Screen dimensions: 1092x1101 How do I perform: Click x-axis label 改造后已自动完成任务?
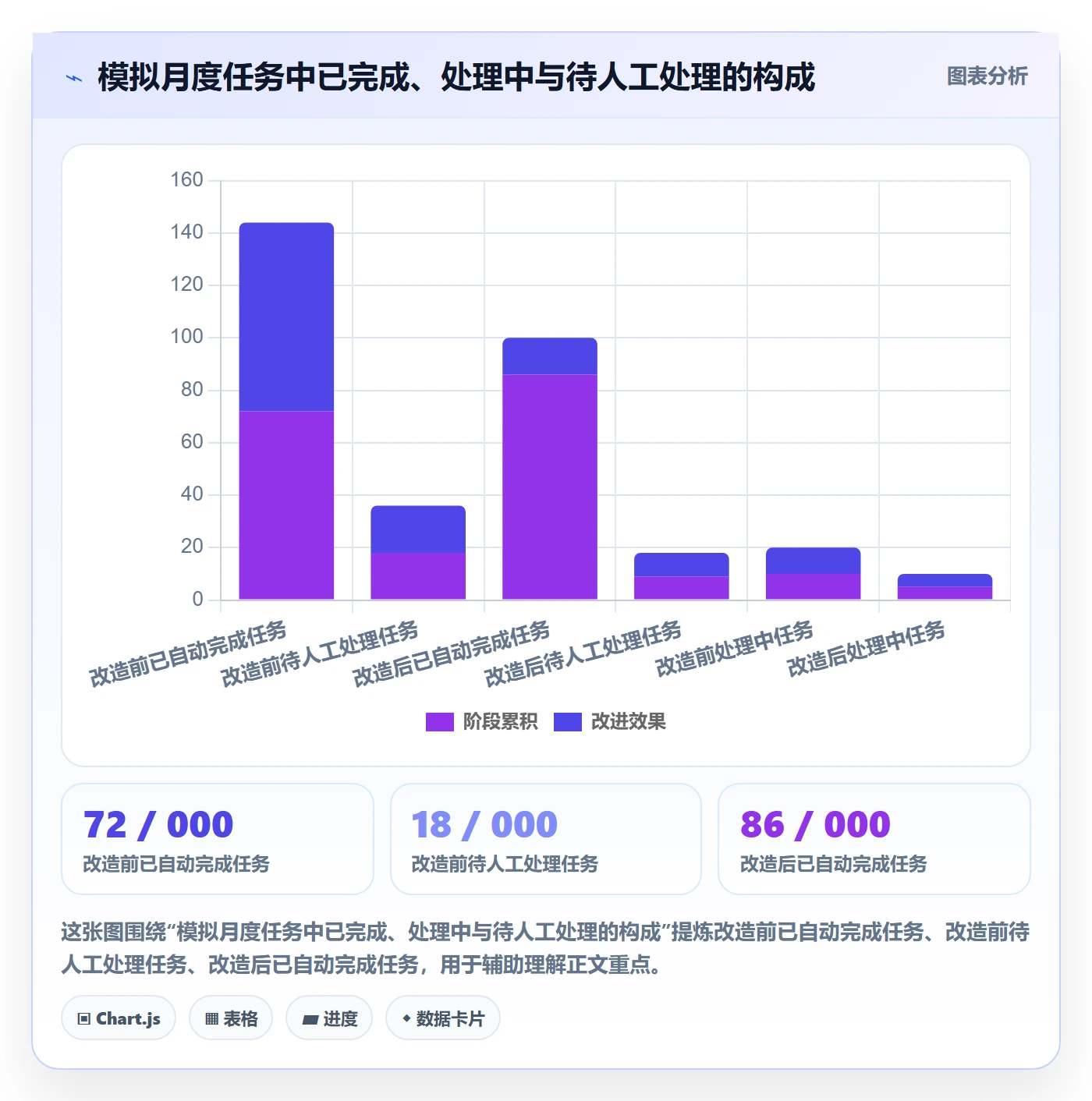pos(452,654)
